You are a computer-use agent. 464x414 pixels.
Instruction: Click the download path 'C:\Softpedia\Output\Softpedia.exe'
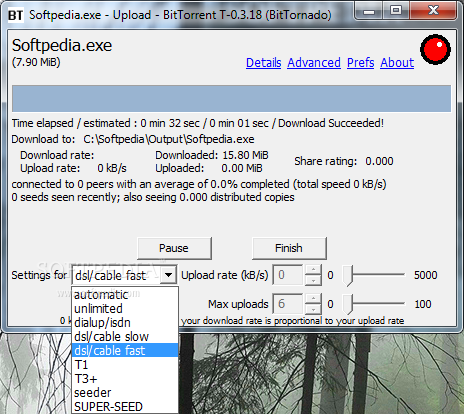coord(169,139)
